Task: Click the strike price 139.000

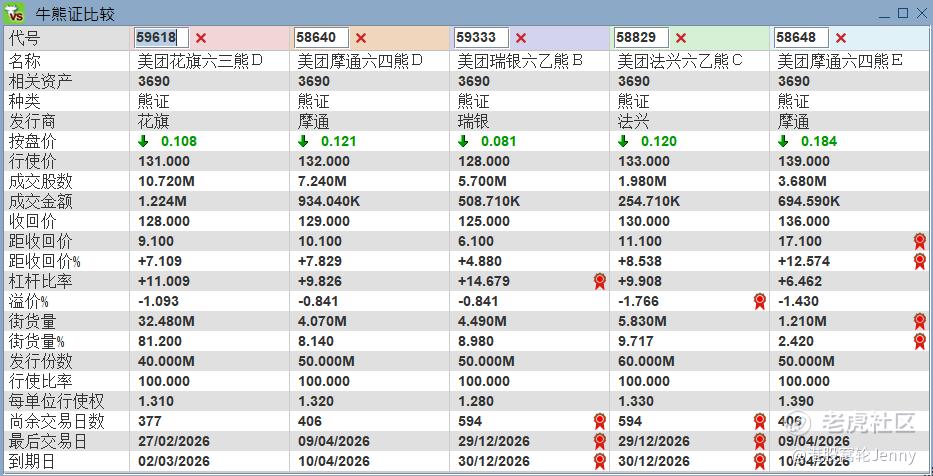Action: (804, 161)
